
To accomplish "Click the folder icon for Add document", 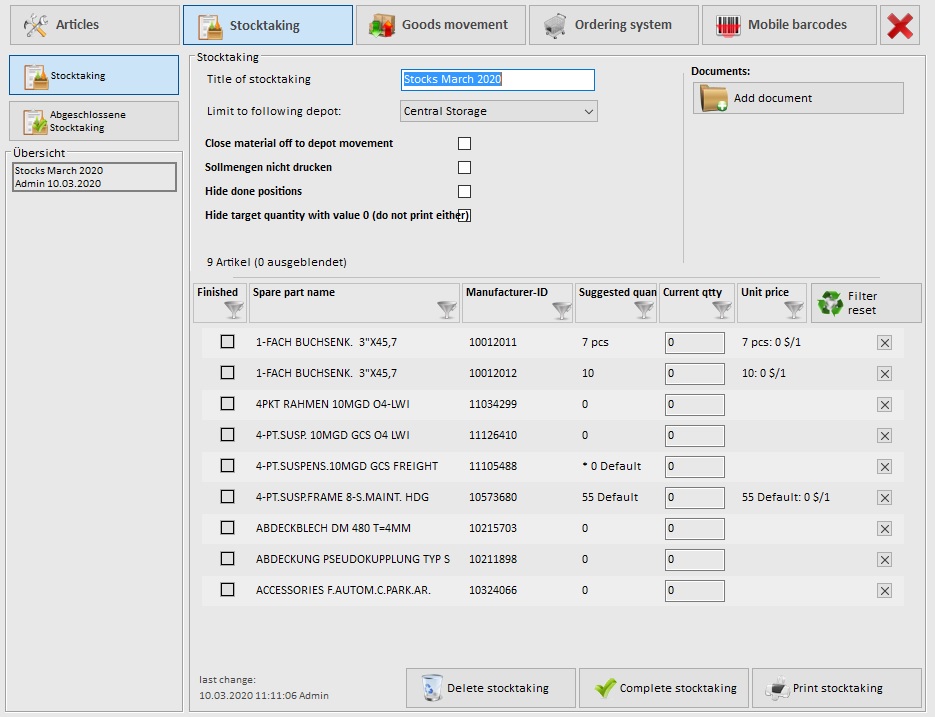I will (x=715, y=98).
